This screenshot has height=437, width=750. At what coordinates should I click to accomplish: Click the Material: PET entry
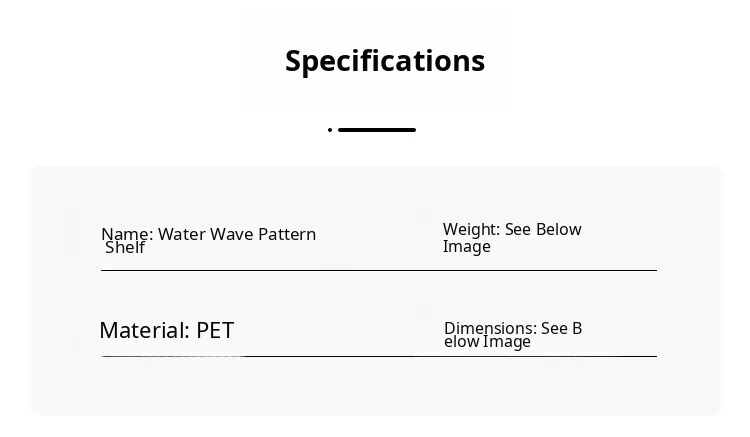tap(166, 331)
